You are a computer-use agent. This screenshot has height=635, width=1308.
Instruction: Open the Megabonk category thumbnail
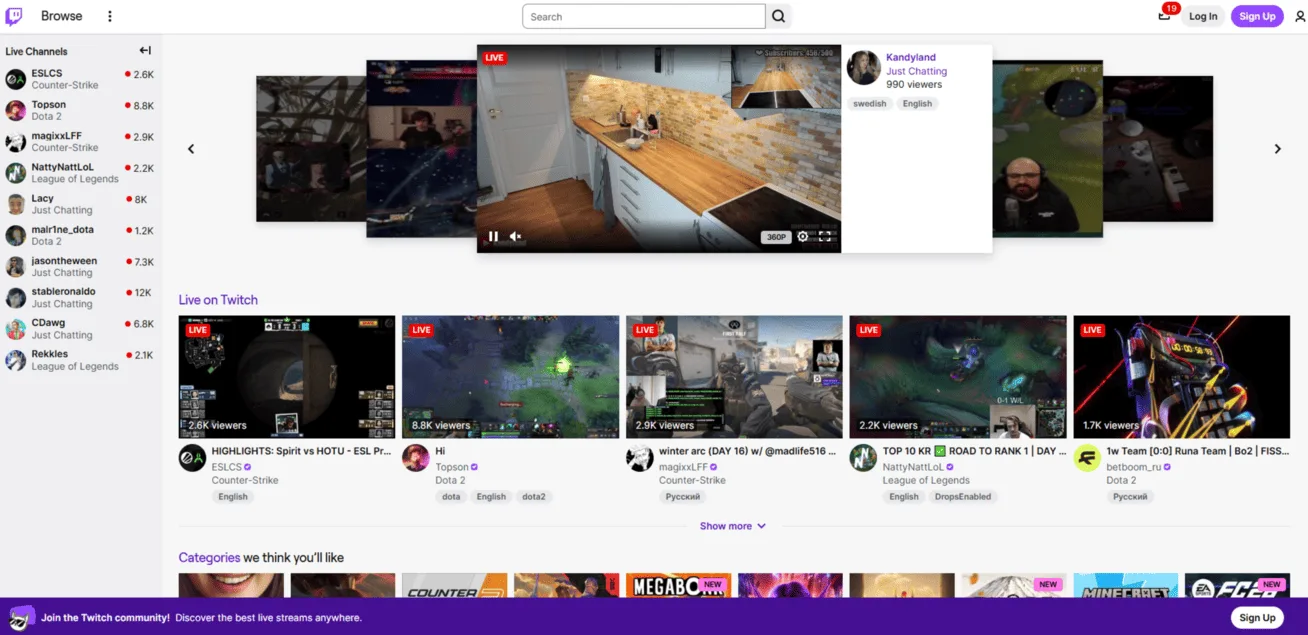pyautogui.click(x=679, y=585)
